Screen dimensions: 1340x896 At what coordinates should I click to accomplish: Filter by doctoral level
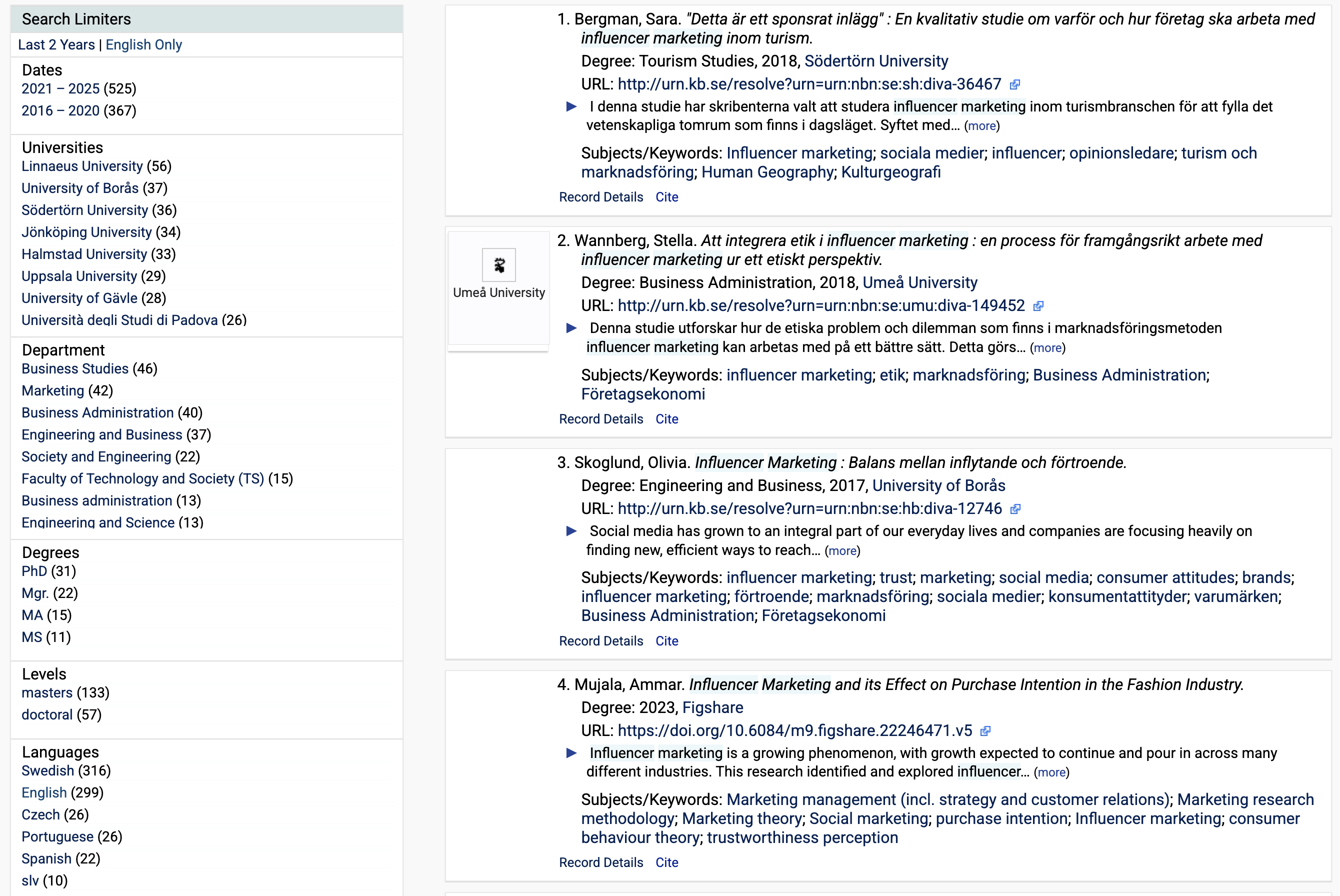[47, 715]
